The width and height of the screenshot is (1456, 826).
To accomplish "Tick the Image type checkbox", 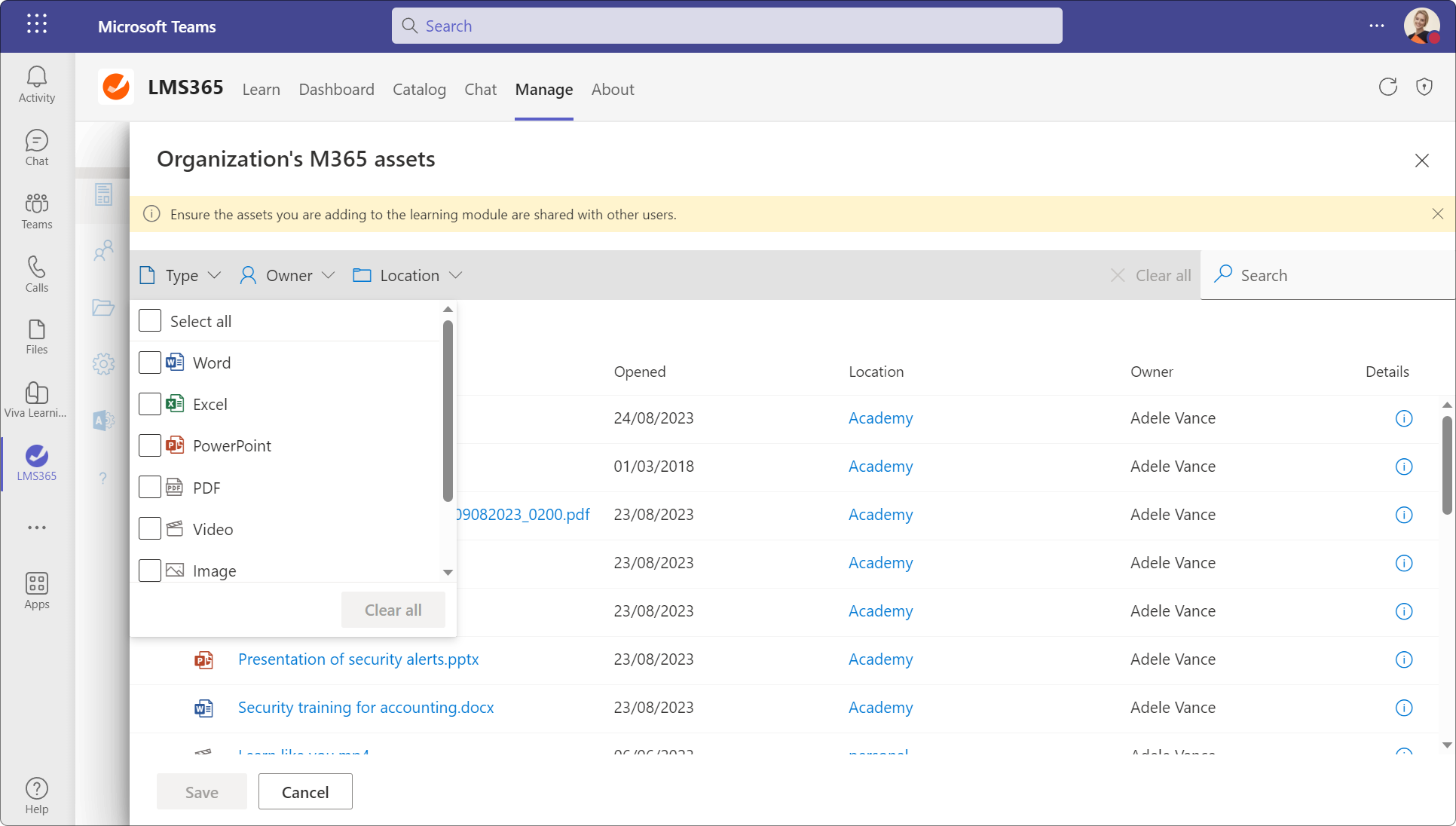I will (150, 571).
